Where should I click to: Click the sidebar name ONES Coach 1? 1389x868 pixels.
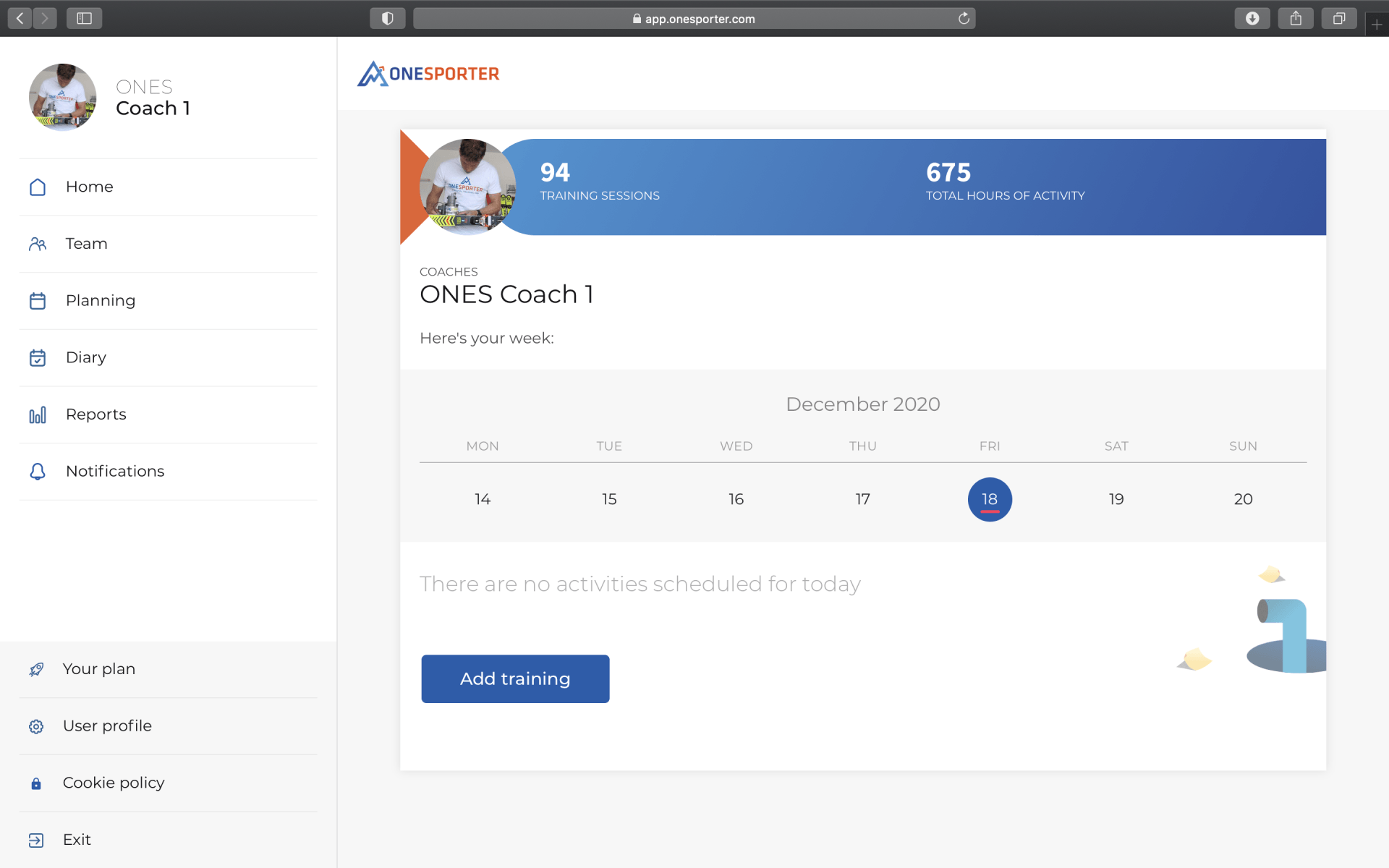153,98
